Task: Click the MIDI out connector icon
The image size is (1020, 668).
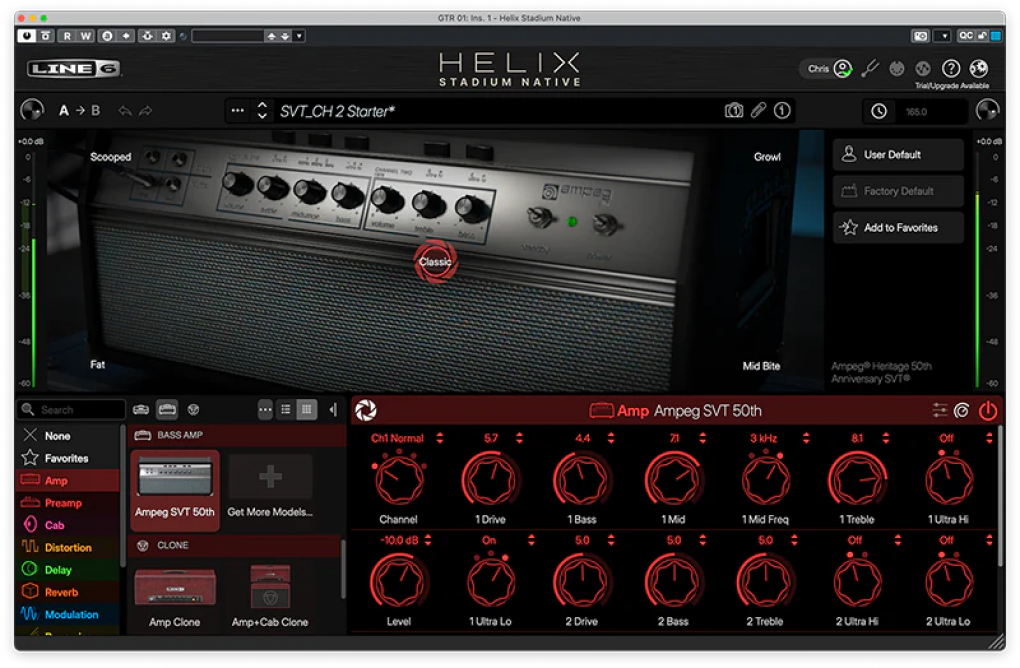Action: pos(923,68)
